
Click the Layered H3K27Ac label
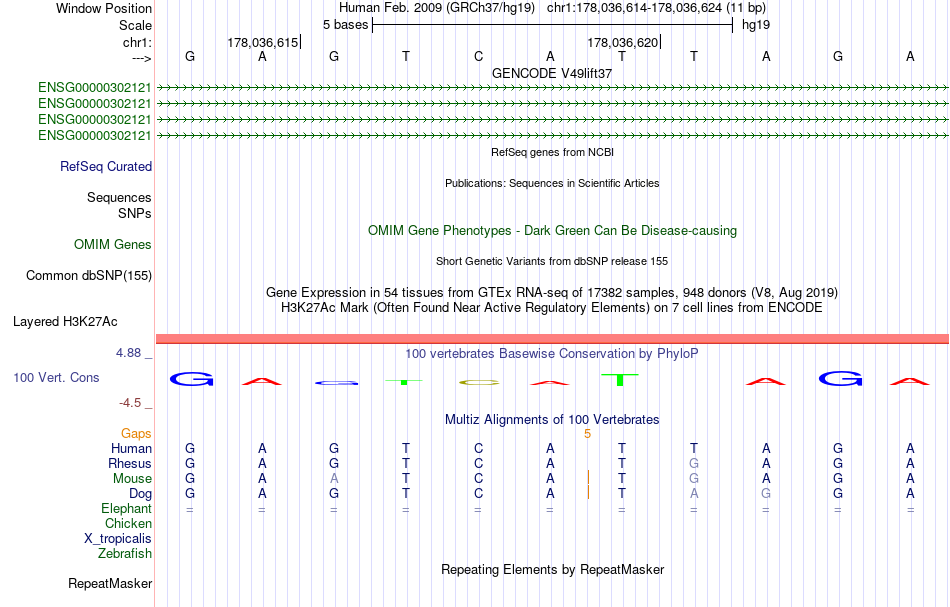pyautogui.click(x=65, y=322)
